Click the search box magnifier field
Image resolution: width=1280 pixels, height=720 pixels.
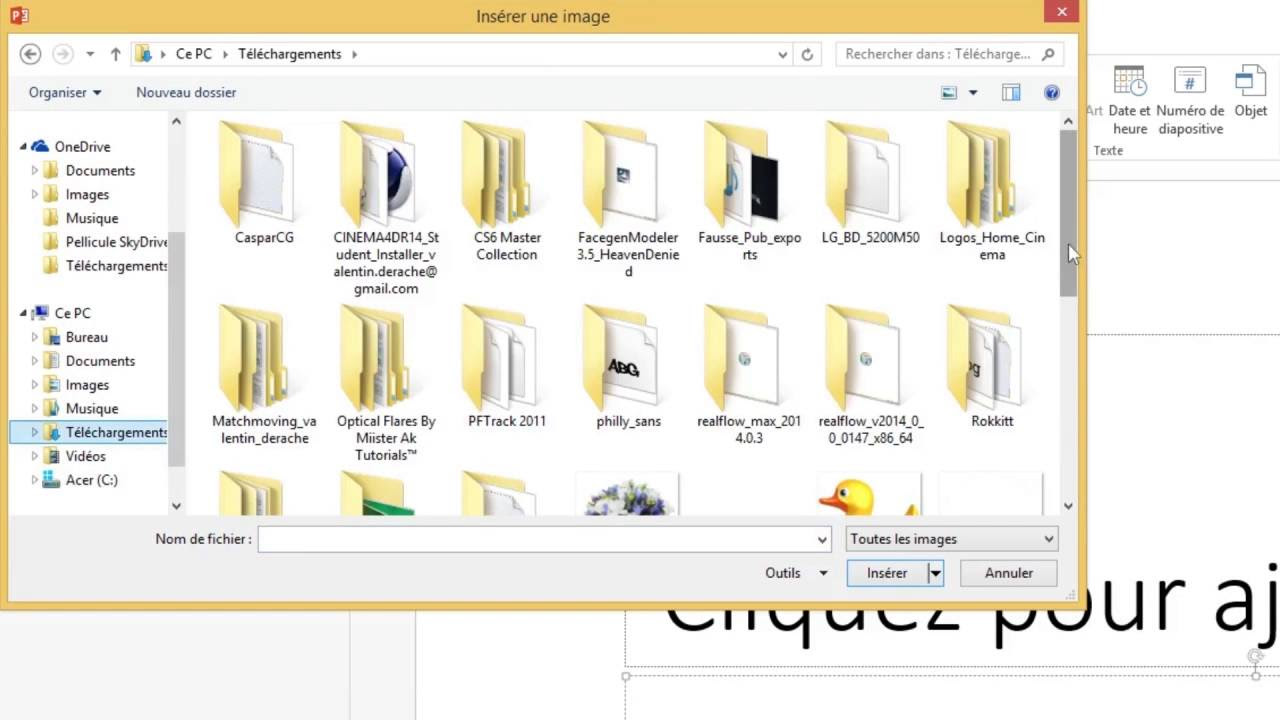click(x=949, y=54)
